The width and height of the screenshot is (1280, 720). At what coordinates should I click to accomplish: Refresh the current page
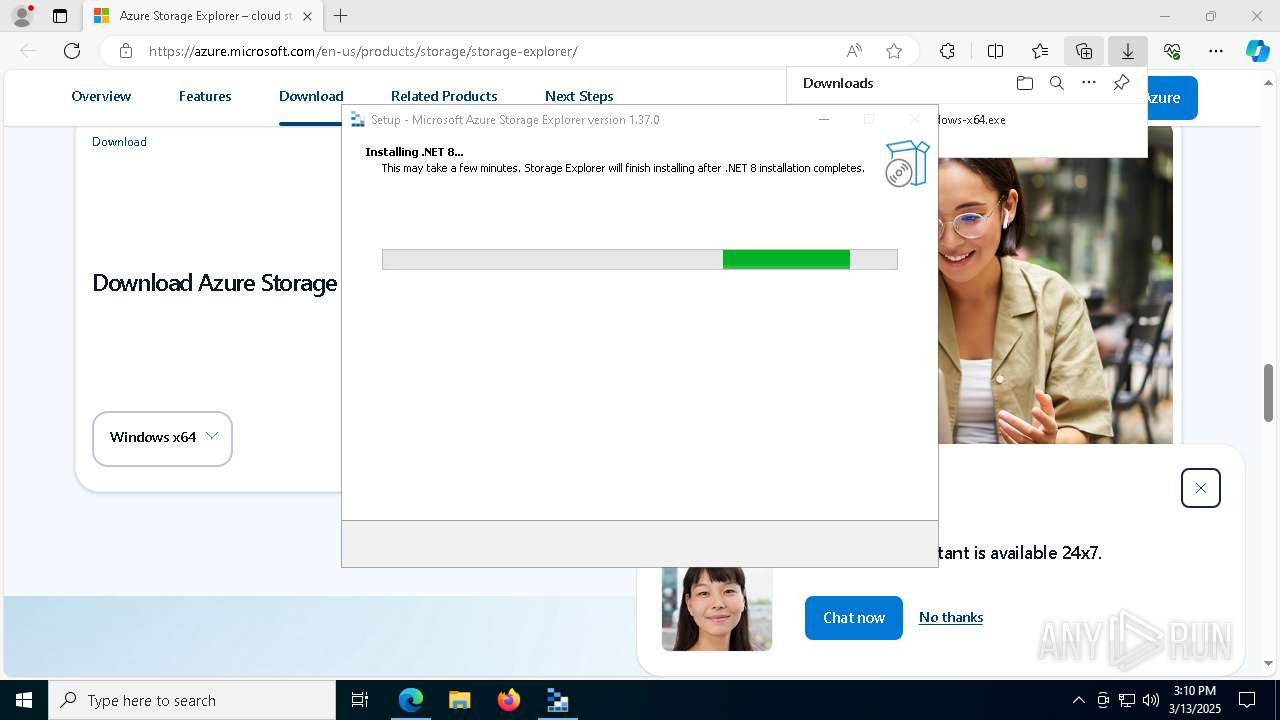[72, 51]
